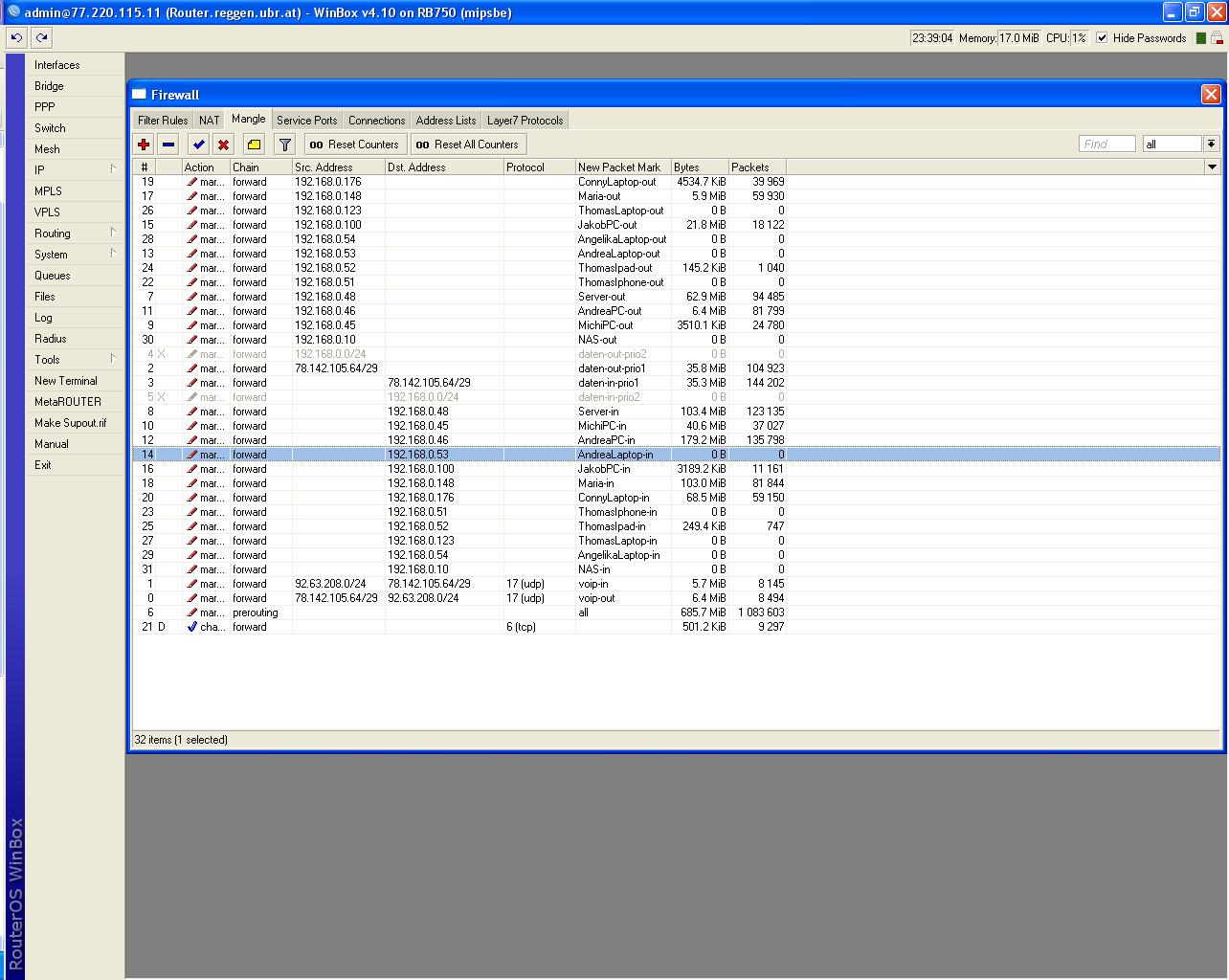Viewport: 1229px width, 980px height.
Task: Open the Connections tab
Action: click(377, 121)
